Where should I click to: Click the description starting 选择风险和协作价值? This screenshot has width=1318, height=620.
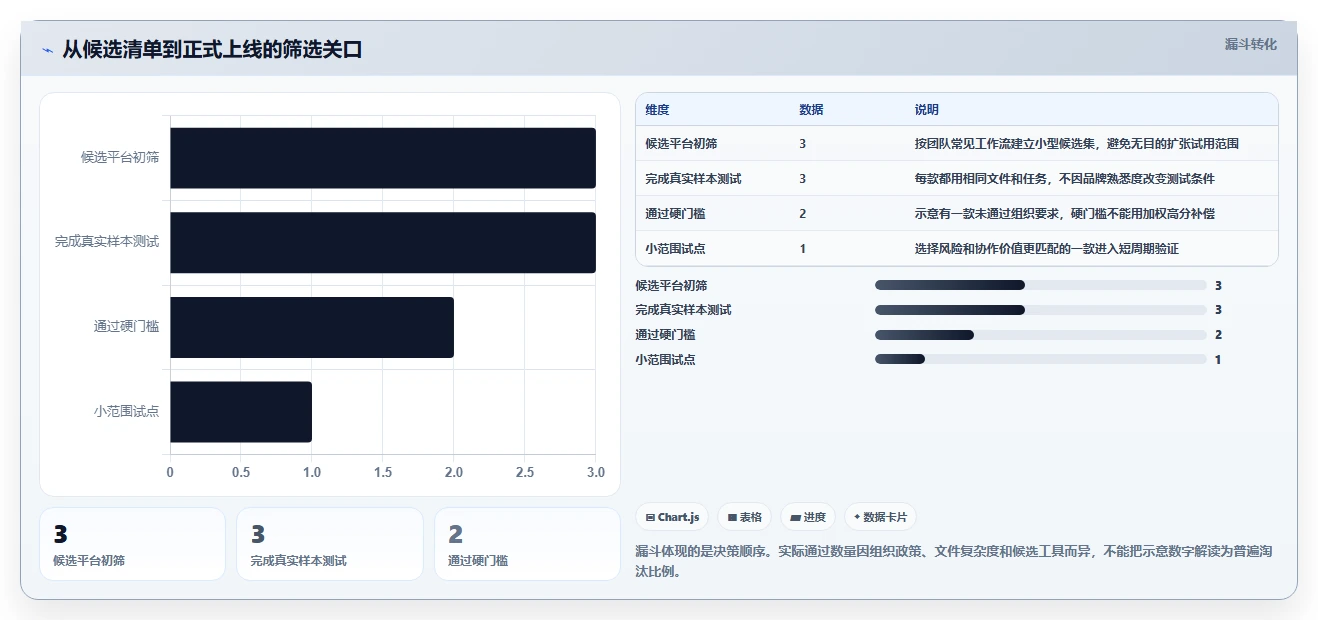click(x=1047, y=249)
